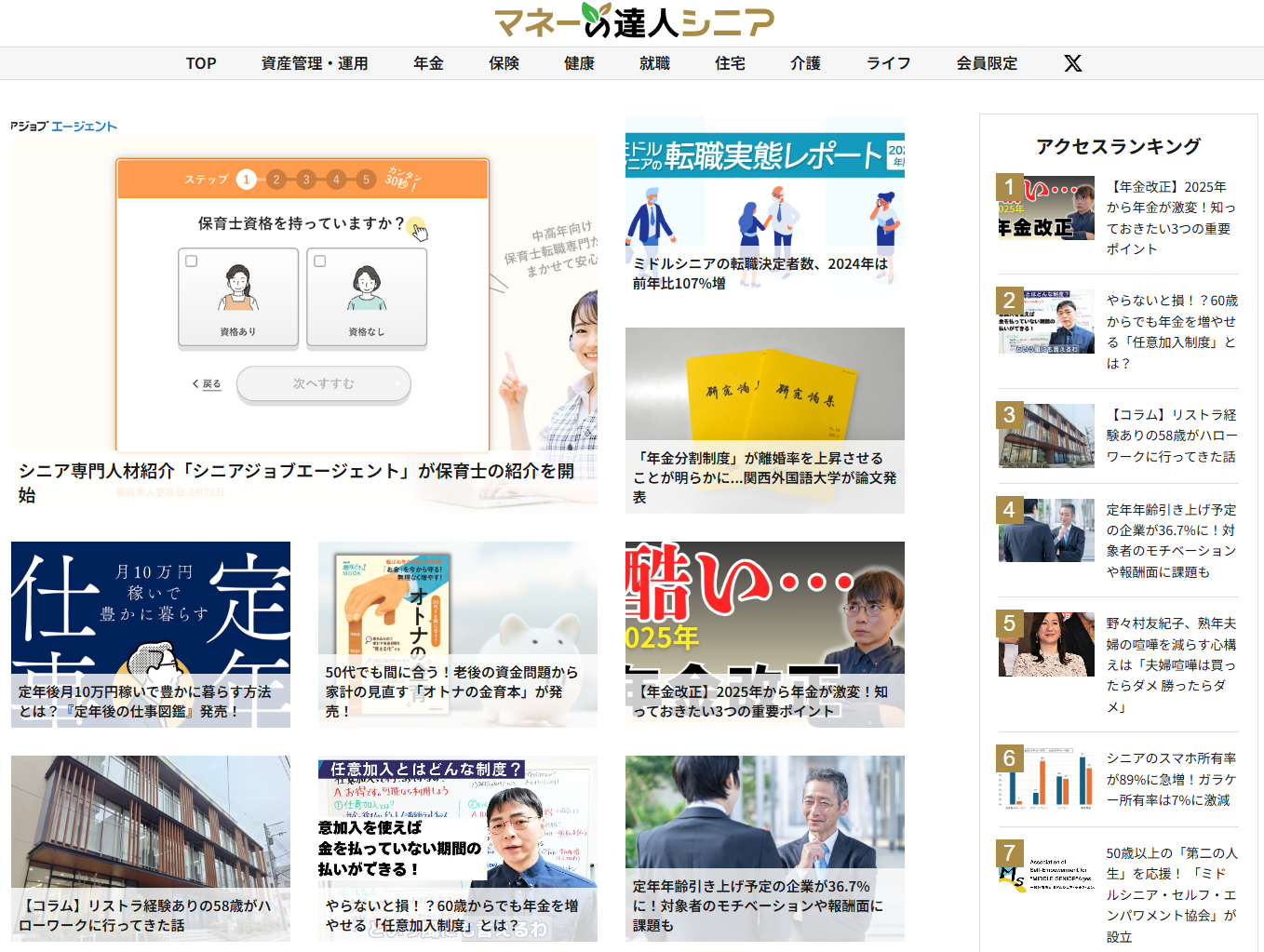This screenshot has height=952, width=1264.
Task: Open やらないと損 任意加入制度 grid article
Action: click(452, 916)
